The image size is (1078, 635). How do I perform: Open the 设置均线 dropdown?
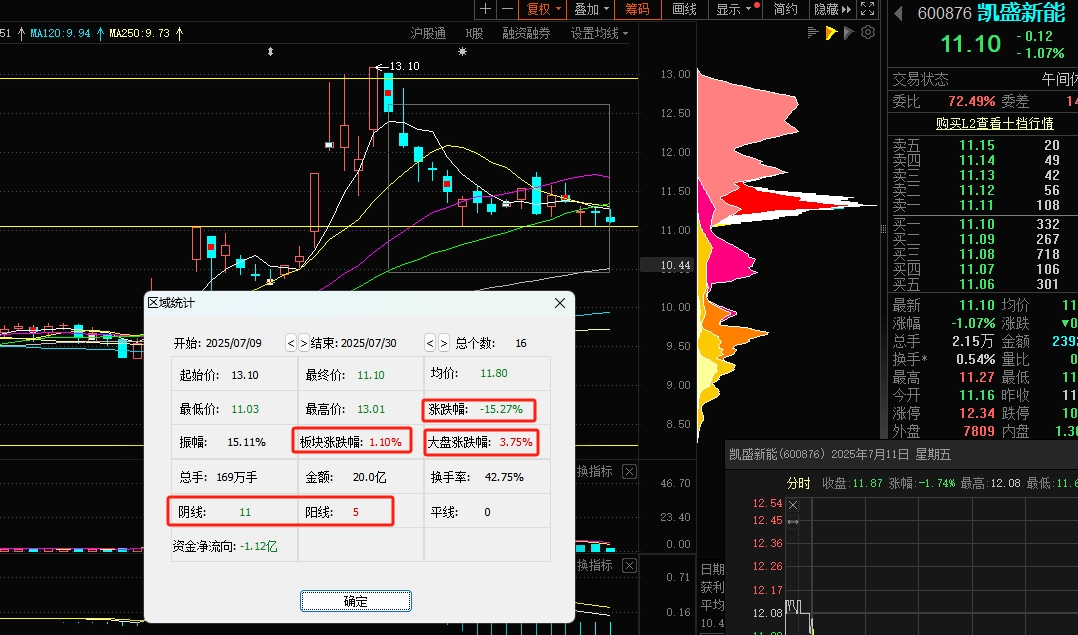point(599,33)
